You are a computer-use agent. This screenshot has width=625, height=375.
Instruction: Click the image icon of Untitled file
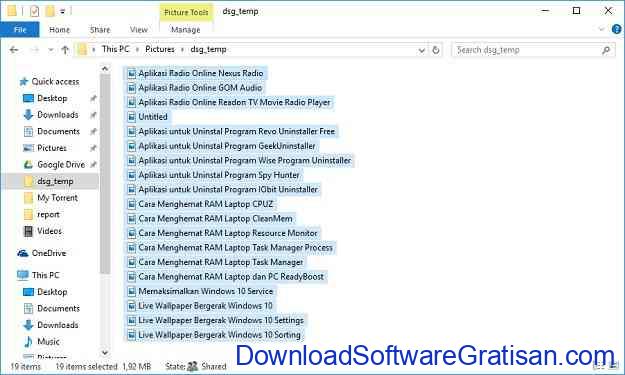point(131,117)
